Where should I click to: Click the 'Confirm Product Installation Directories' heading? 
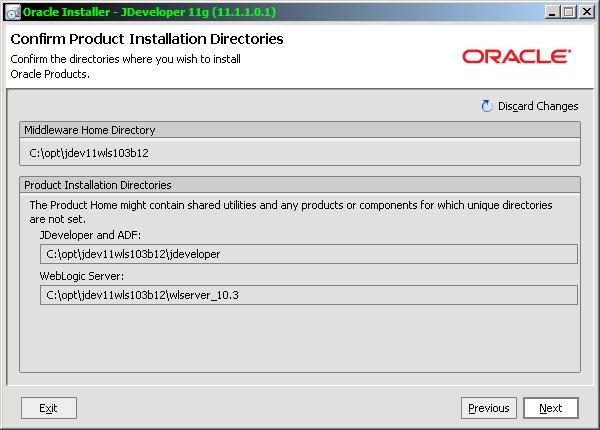click(x=147, y=39)
